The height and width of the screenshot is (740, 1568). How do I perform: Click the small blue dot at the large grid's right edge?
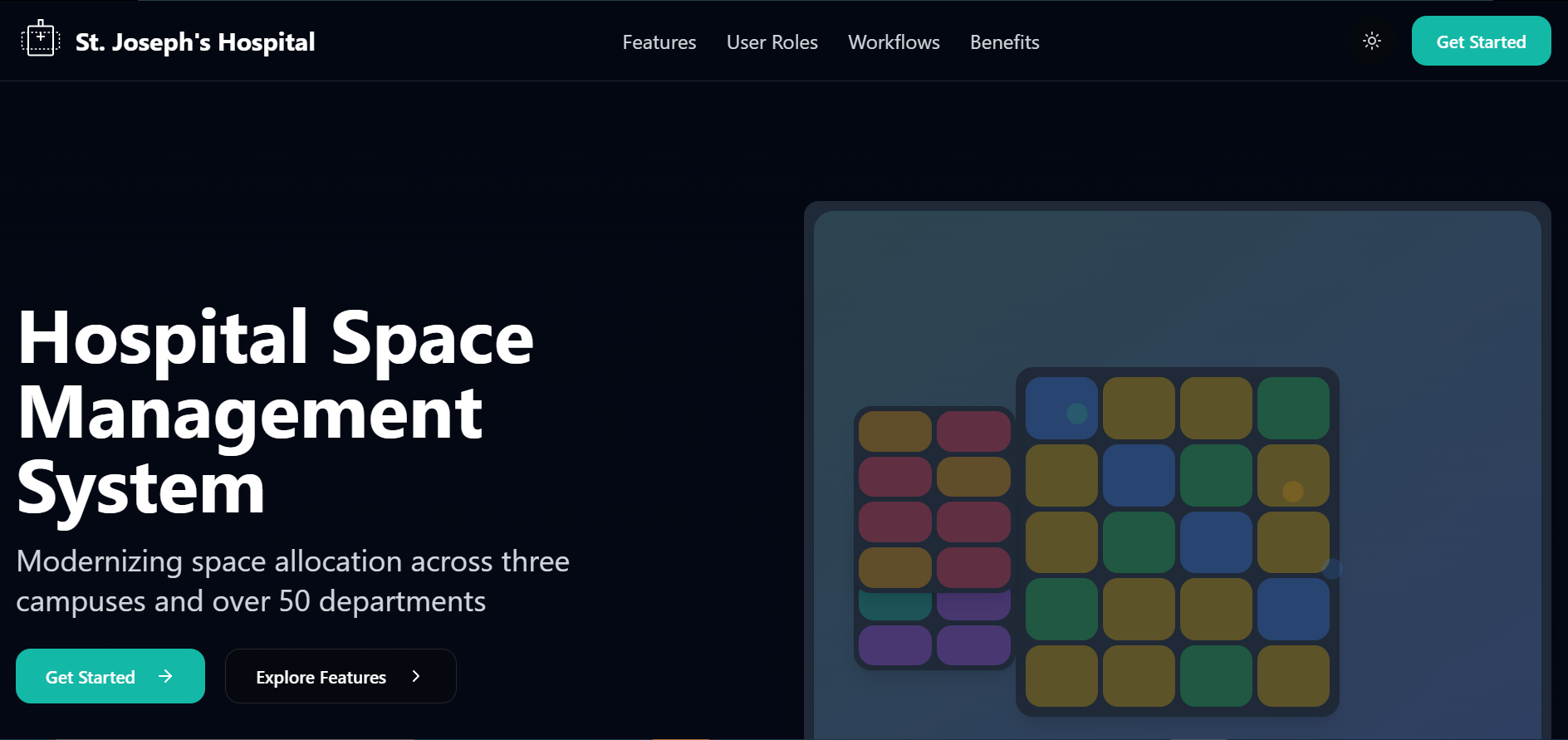(1332, 569)
